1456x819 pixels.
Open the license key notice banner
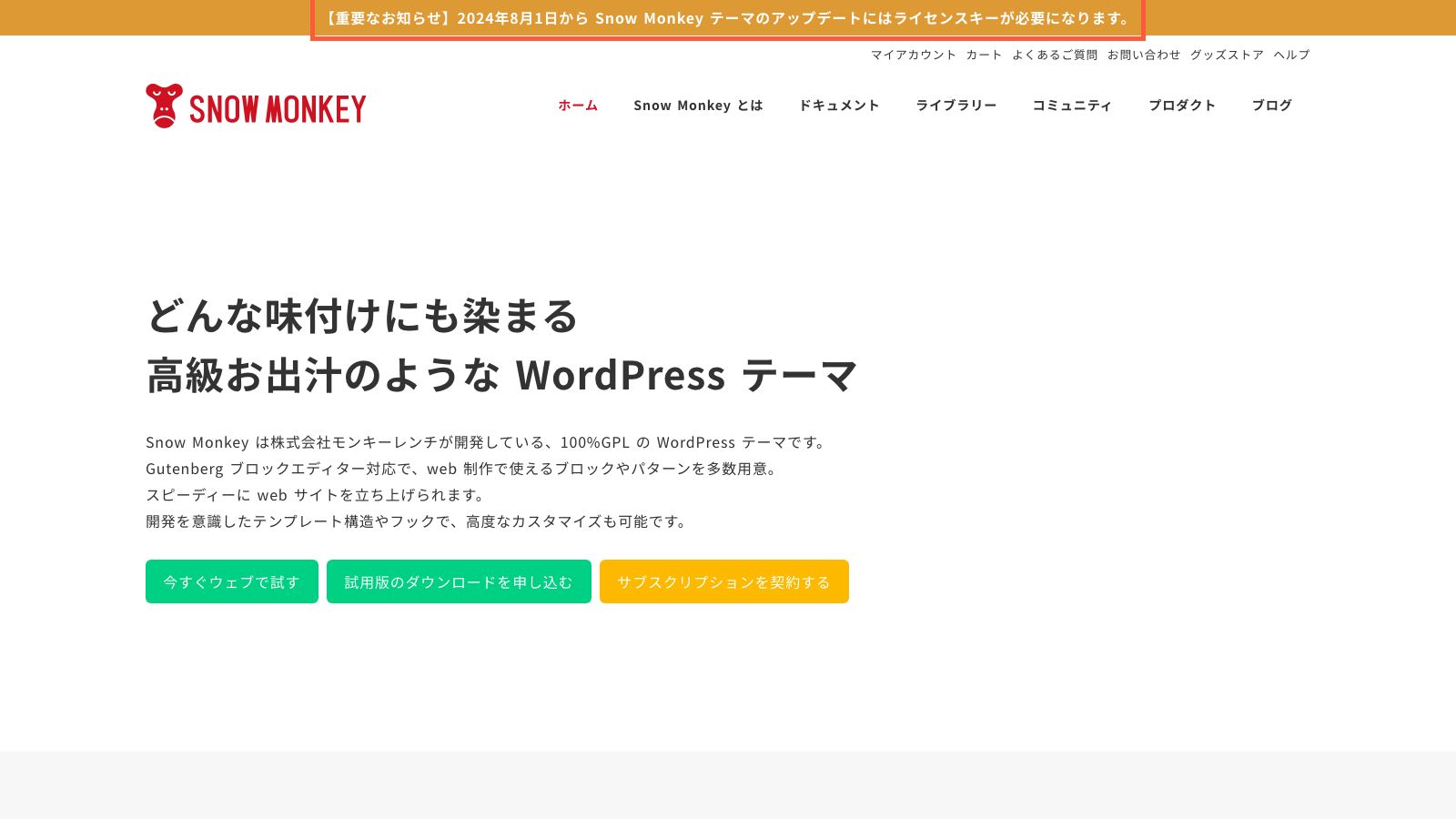tap(728, 18)
